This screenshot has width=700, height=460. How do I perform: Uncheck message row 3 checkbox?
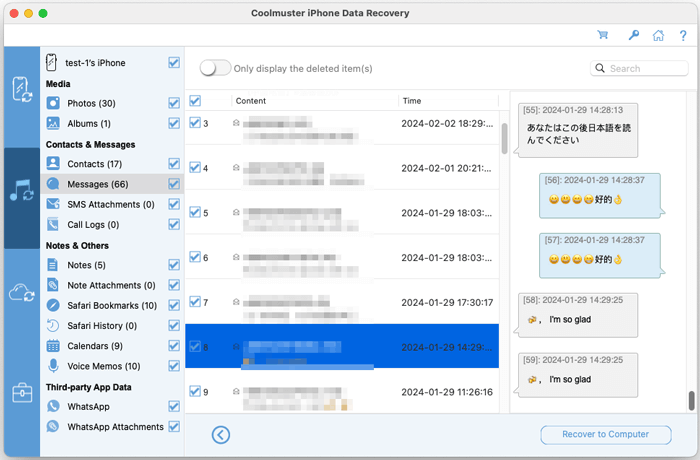click(x=195, y=123)
